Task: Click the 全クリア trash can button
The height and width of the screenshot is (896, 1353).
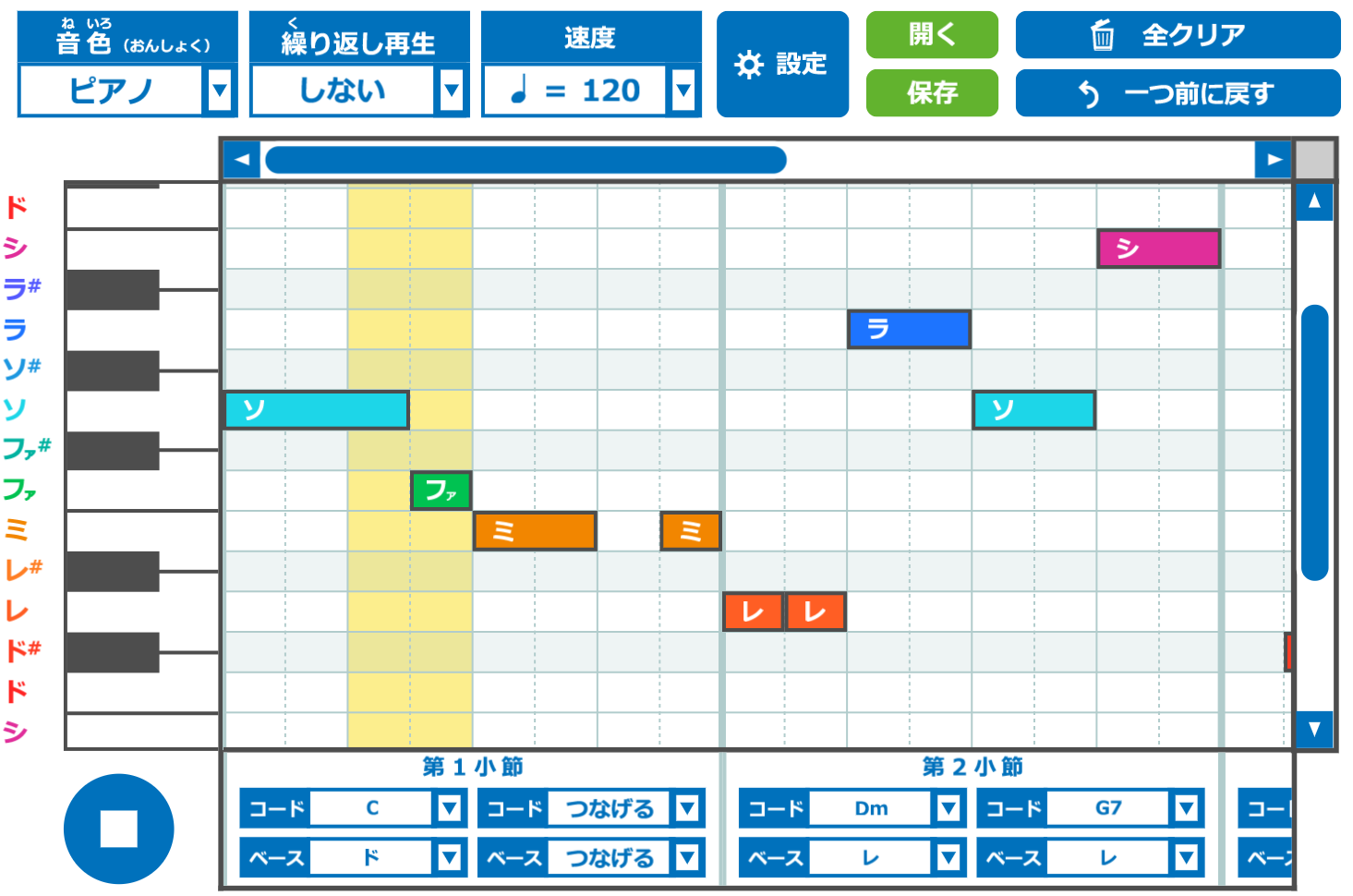Action: (1178, 35)
